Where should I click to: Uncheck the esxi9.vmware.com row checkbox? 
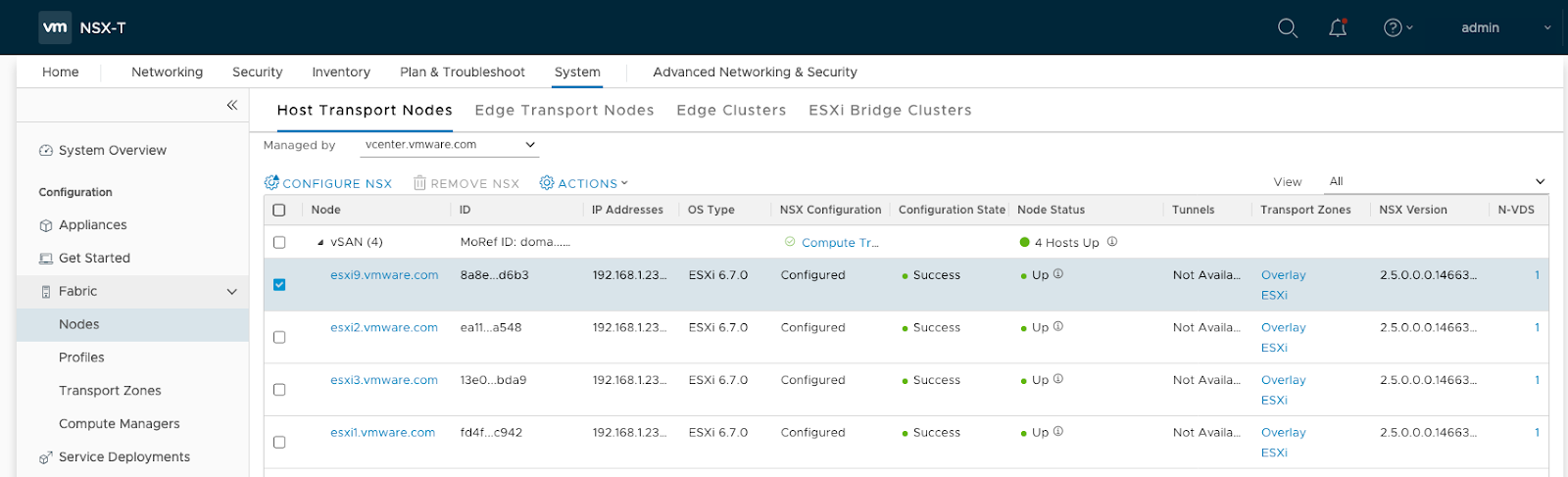[x=279, y=285]
